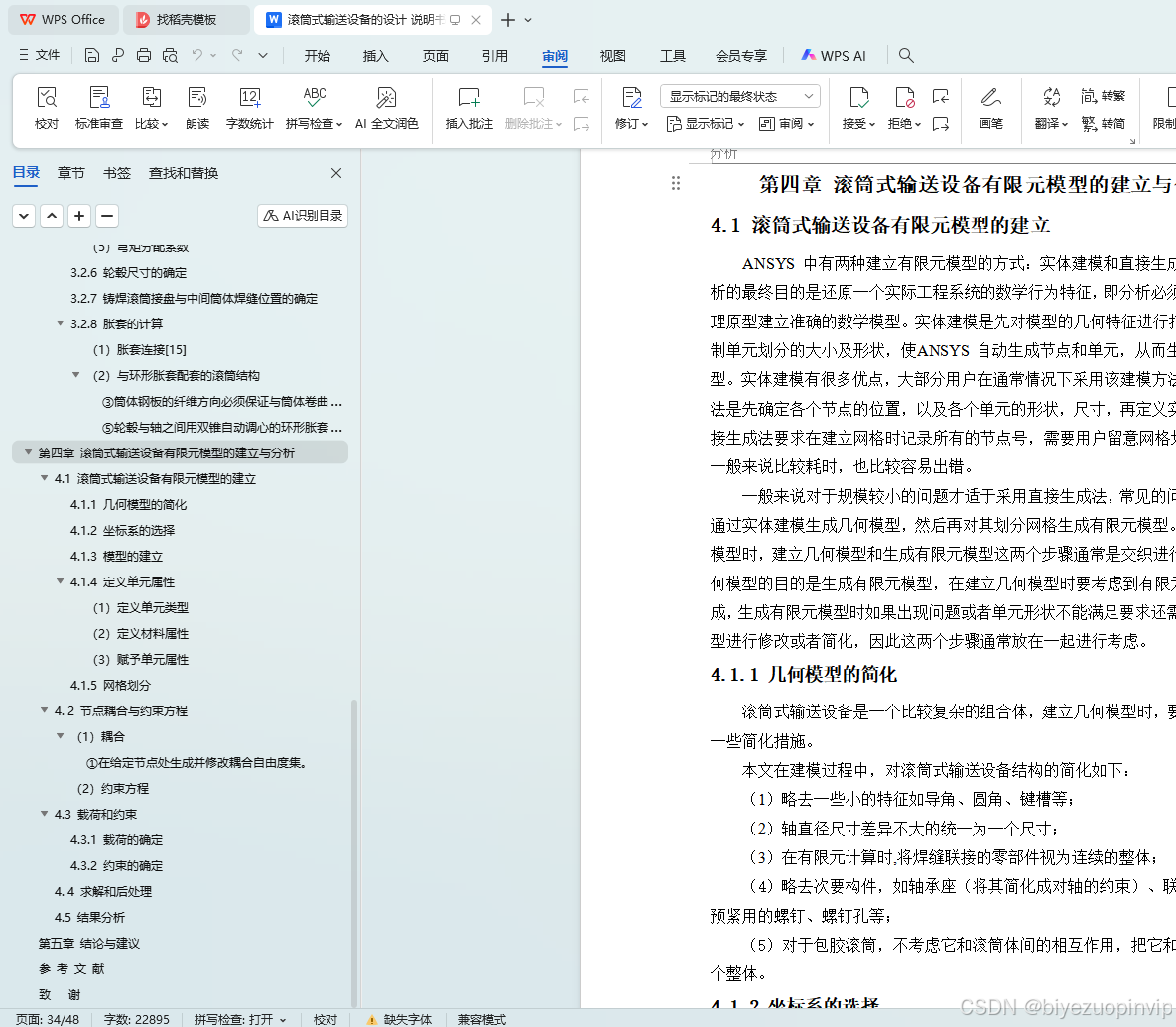The image size is (1176, 1027).
Task: Move up with the up chevron button
Action: [52, 216]
